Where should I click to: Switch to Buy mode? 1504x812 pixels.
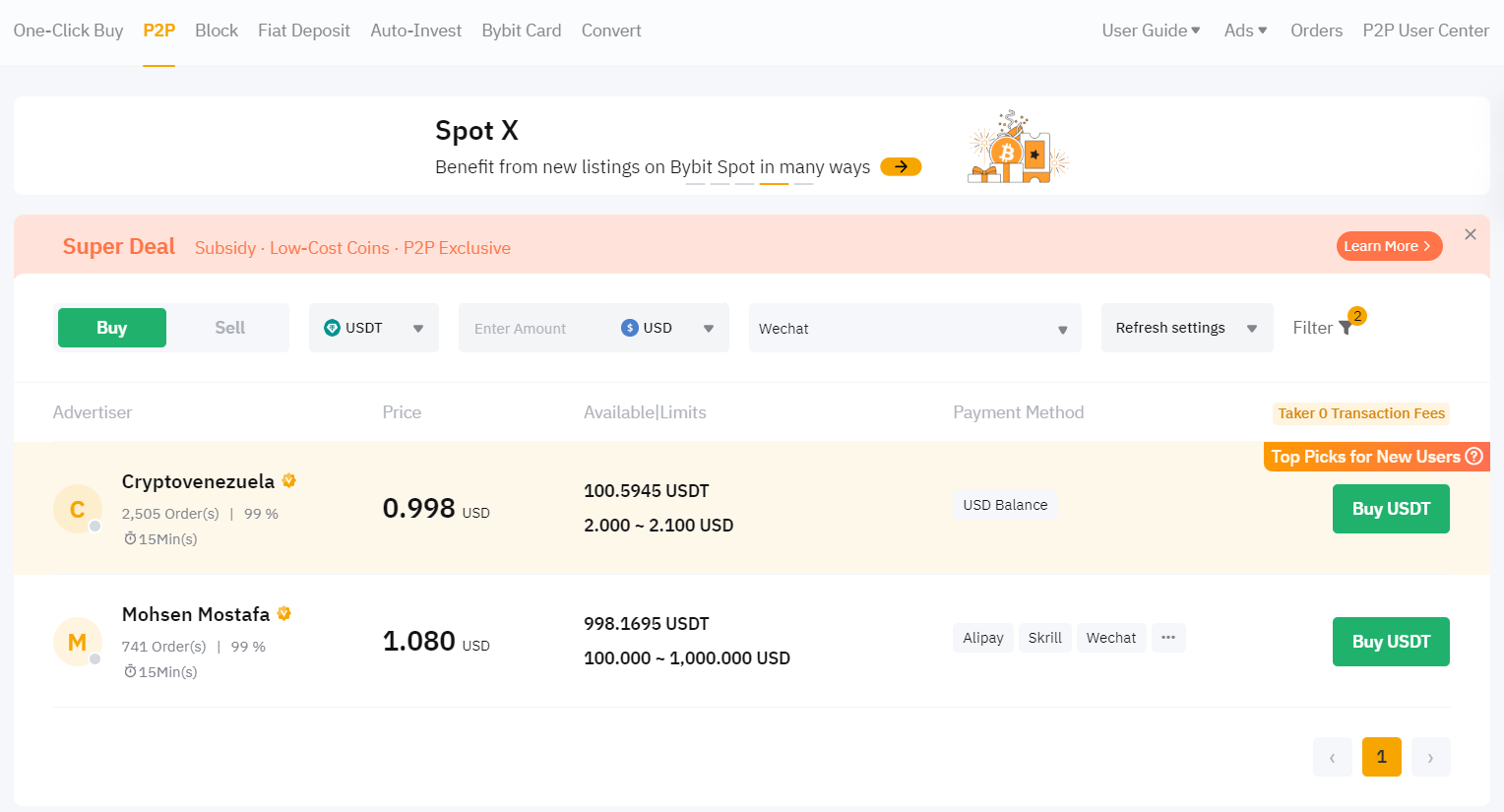pos(112,328)
